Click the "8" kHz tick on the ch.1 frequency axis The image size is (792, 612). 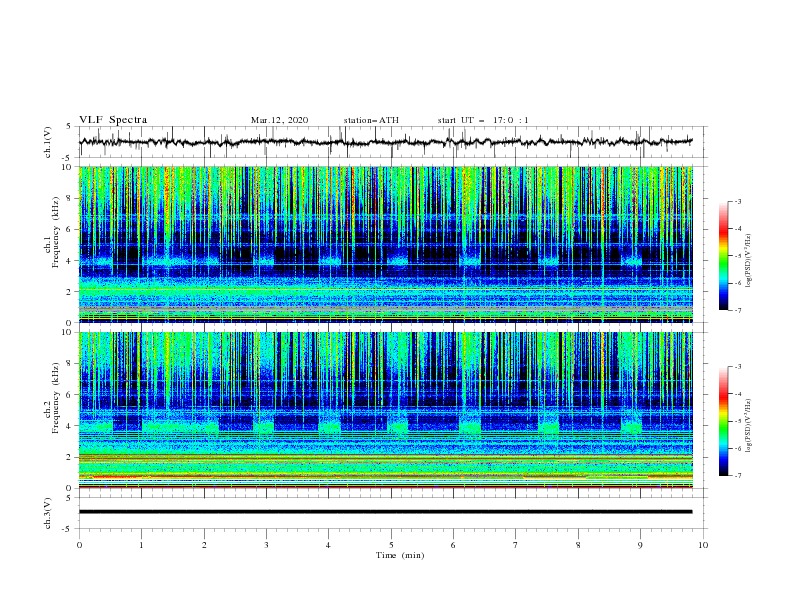click(x=71, y=198)
